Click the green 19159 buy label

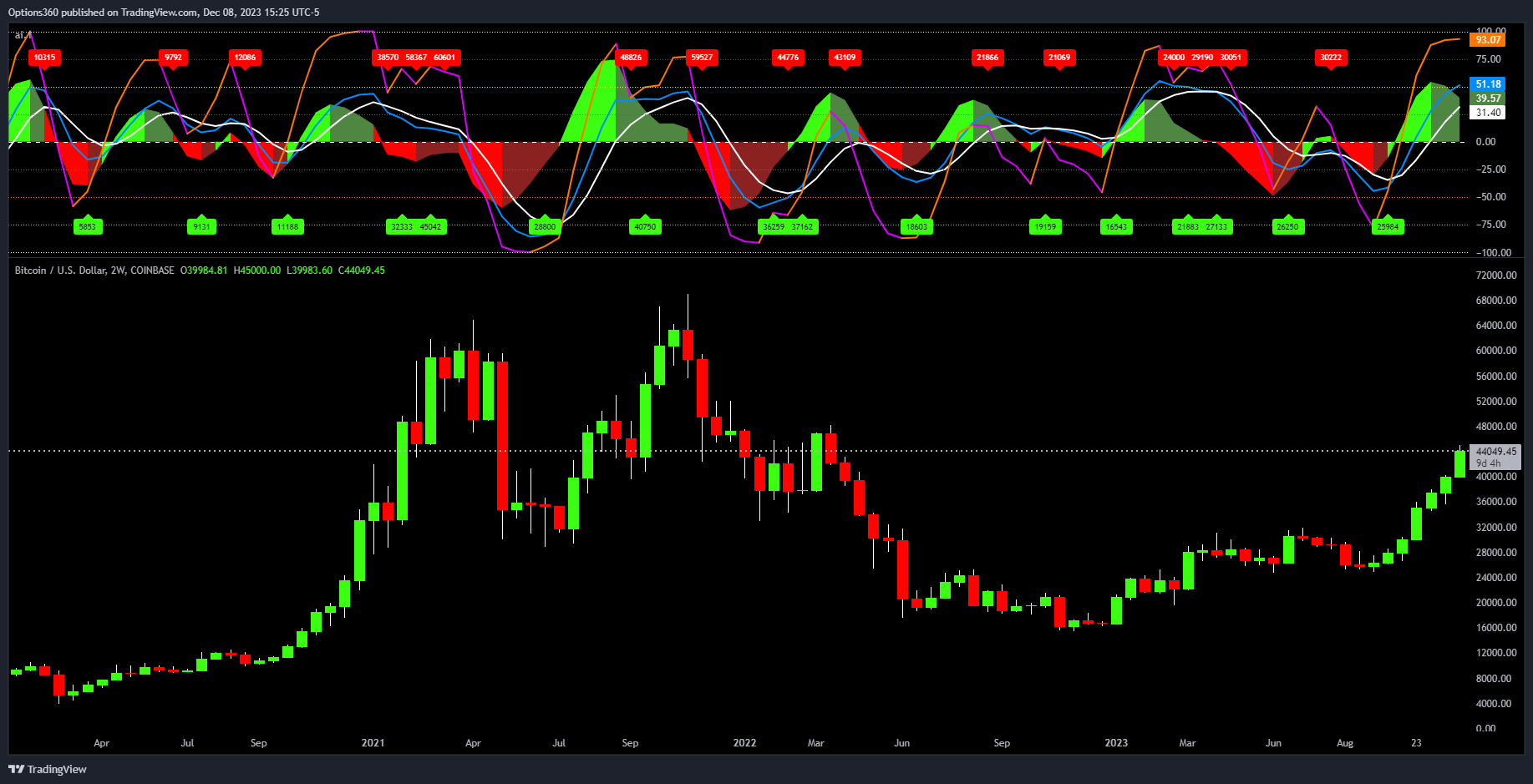pyautogui.click(x=1045, y=226)
